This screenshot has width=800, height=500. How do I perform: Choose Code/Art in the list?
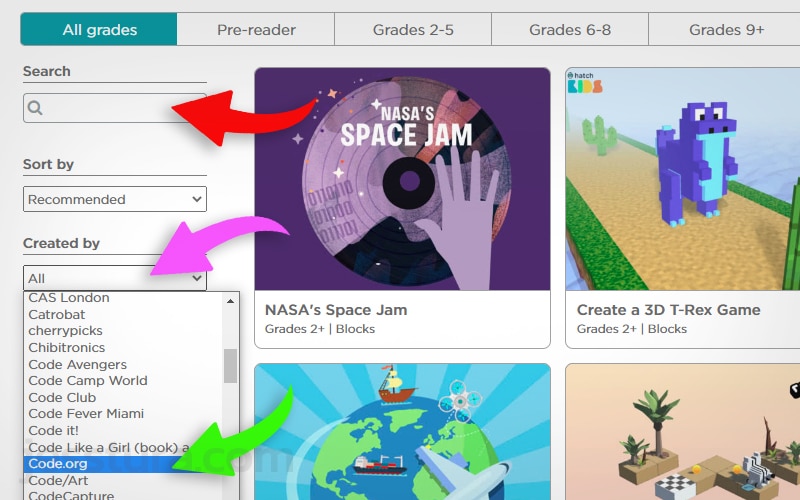point(123,481)
